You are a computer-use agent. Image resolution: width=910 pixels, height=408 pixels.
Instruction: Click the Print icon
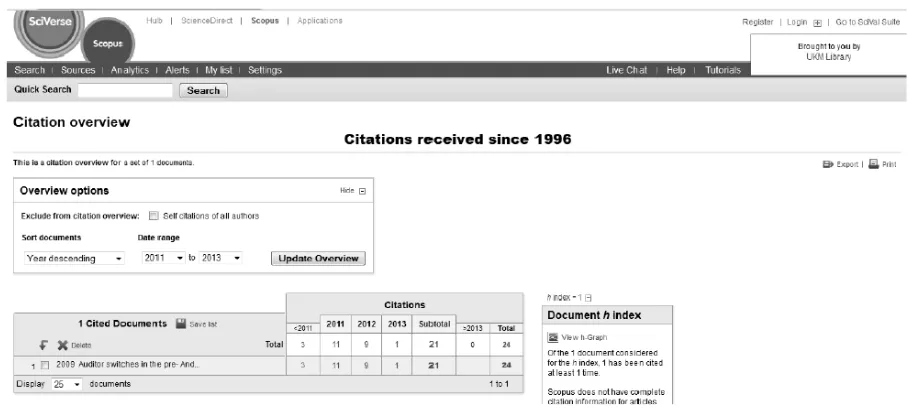[873, 164]
